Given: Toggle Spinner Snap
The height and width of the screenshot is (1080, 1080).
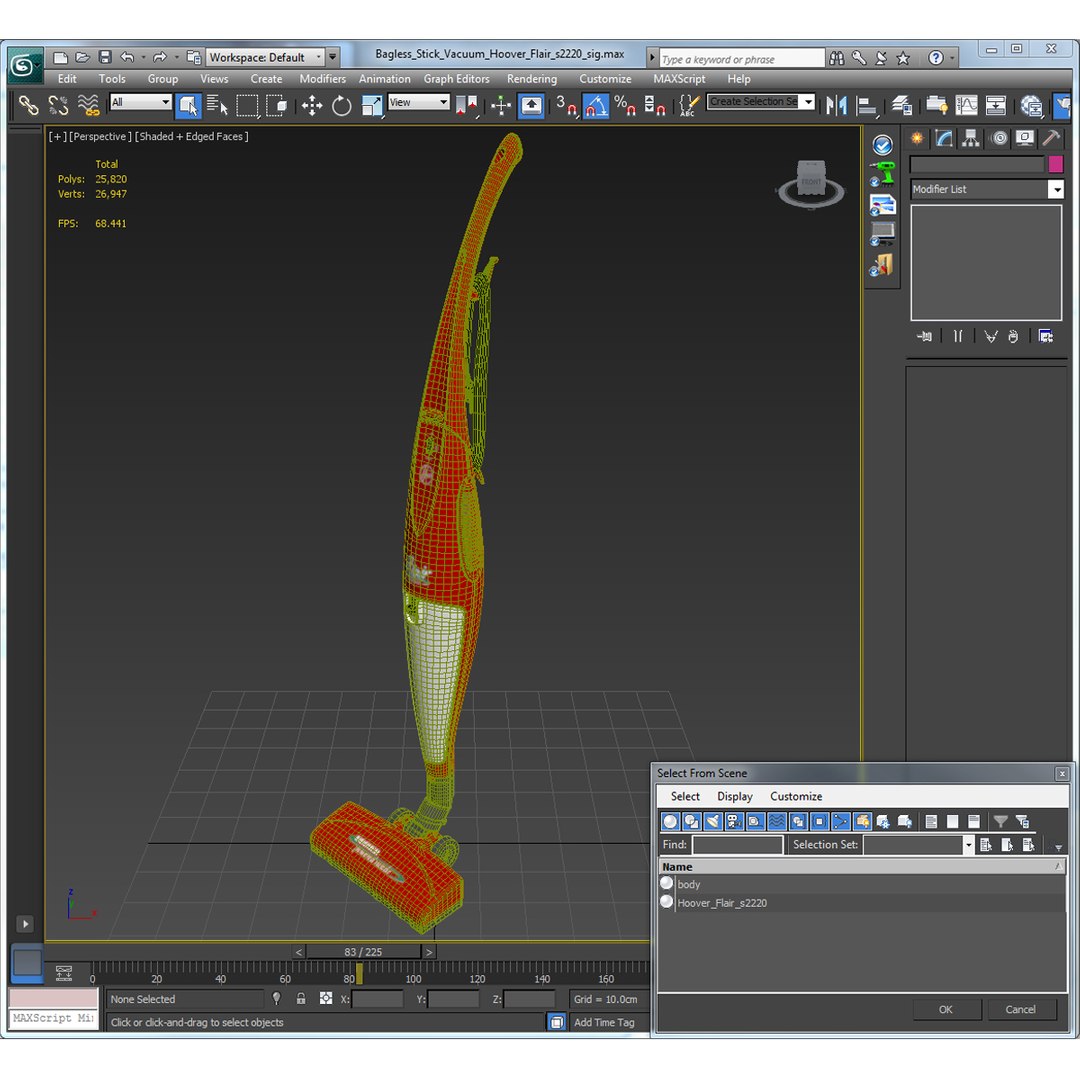Looking at the screenshot, I should coord(654,105).
